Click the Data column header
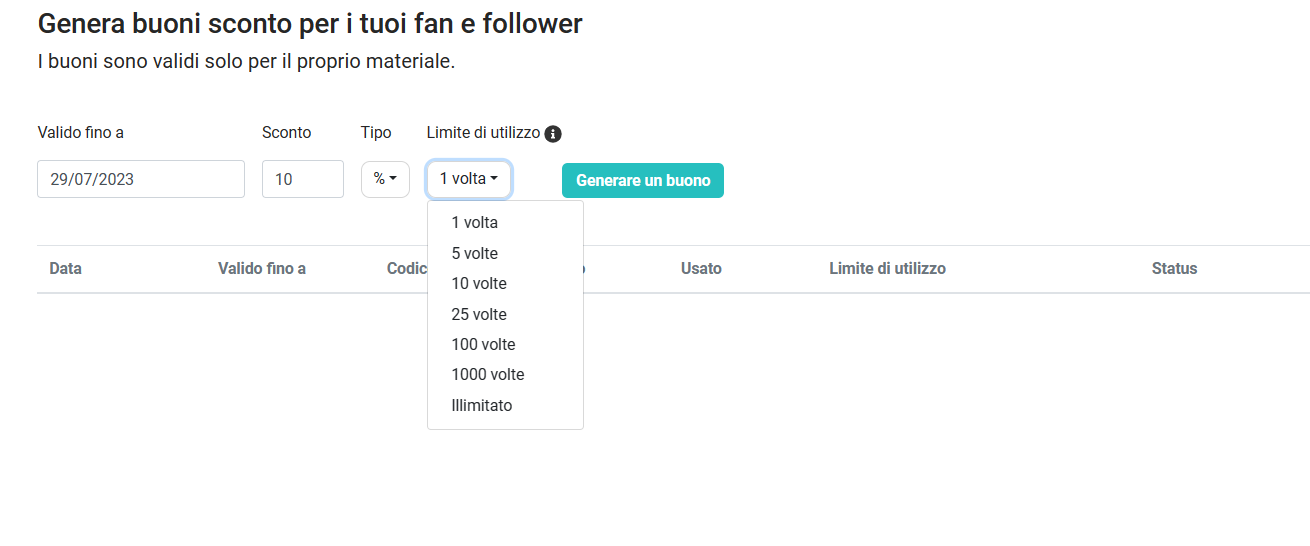1310x546 pixels. pos(65,268)
